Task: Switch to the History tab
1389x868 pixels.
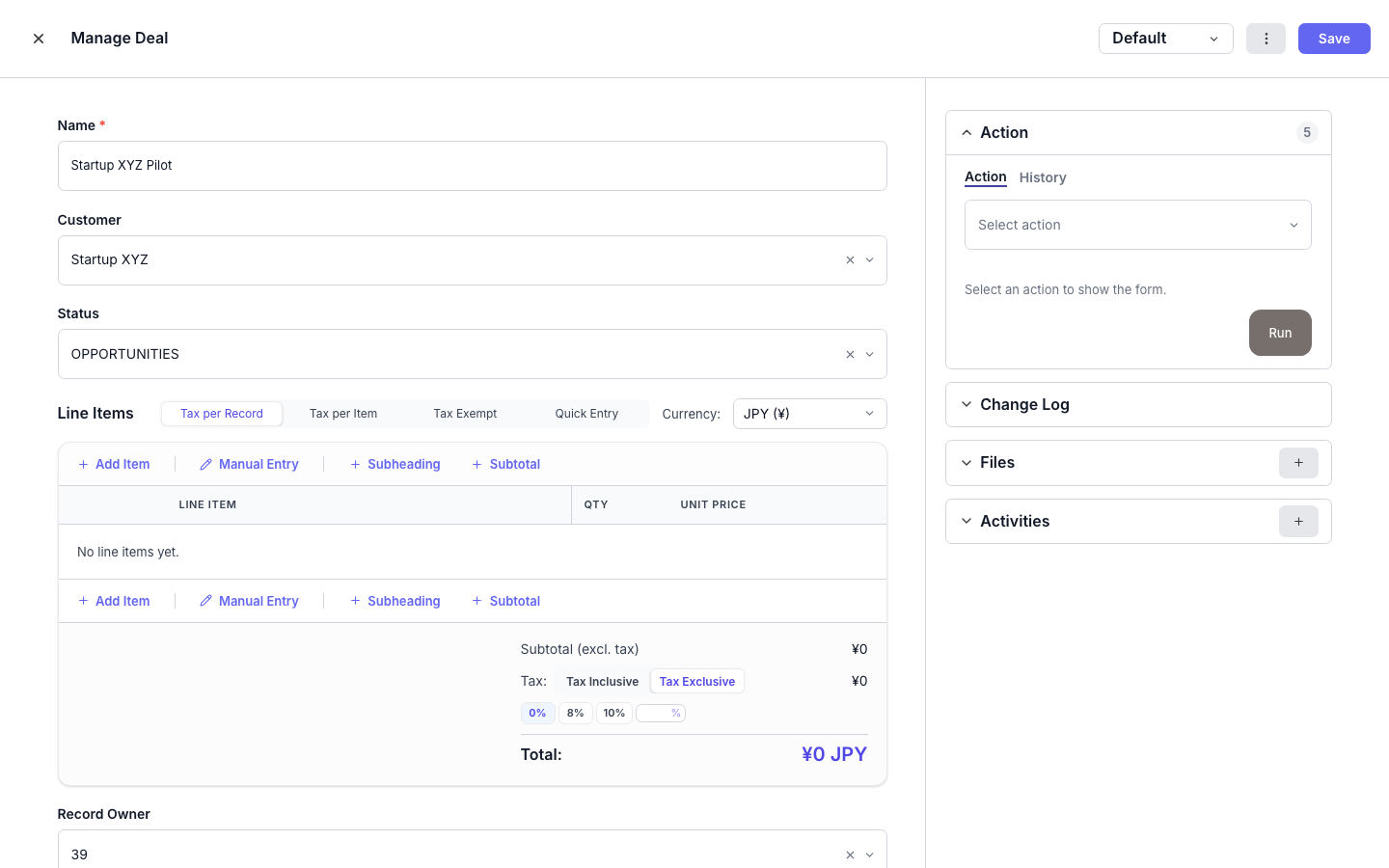Action: [x=1043, y=177]
